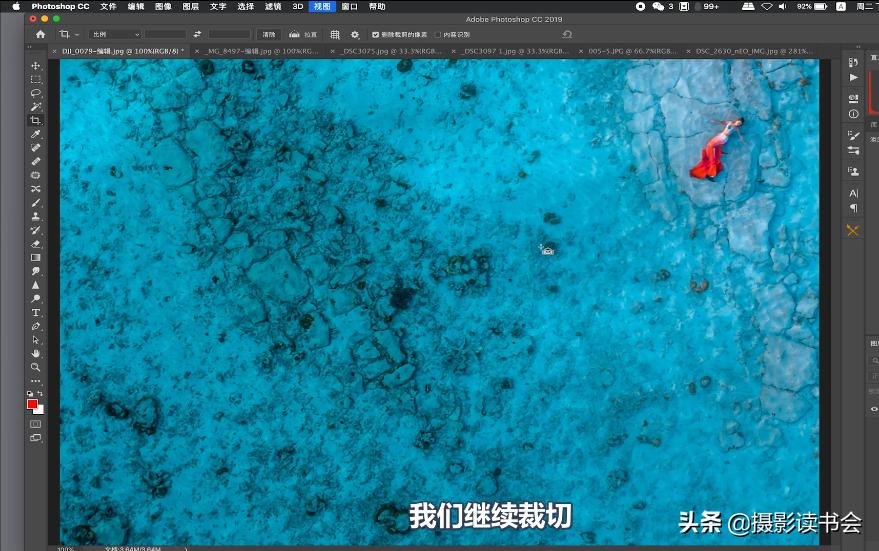This screenshot has height=551, width=879.
Task: Open the crop settings gear menu
Action: pos(355,34)
